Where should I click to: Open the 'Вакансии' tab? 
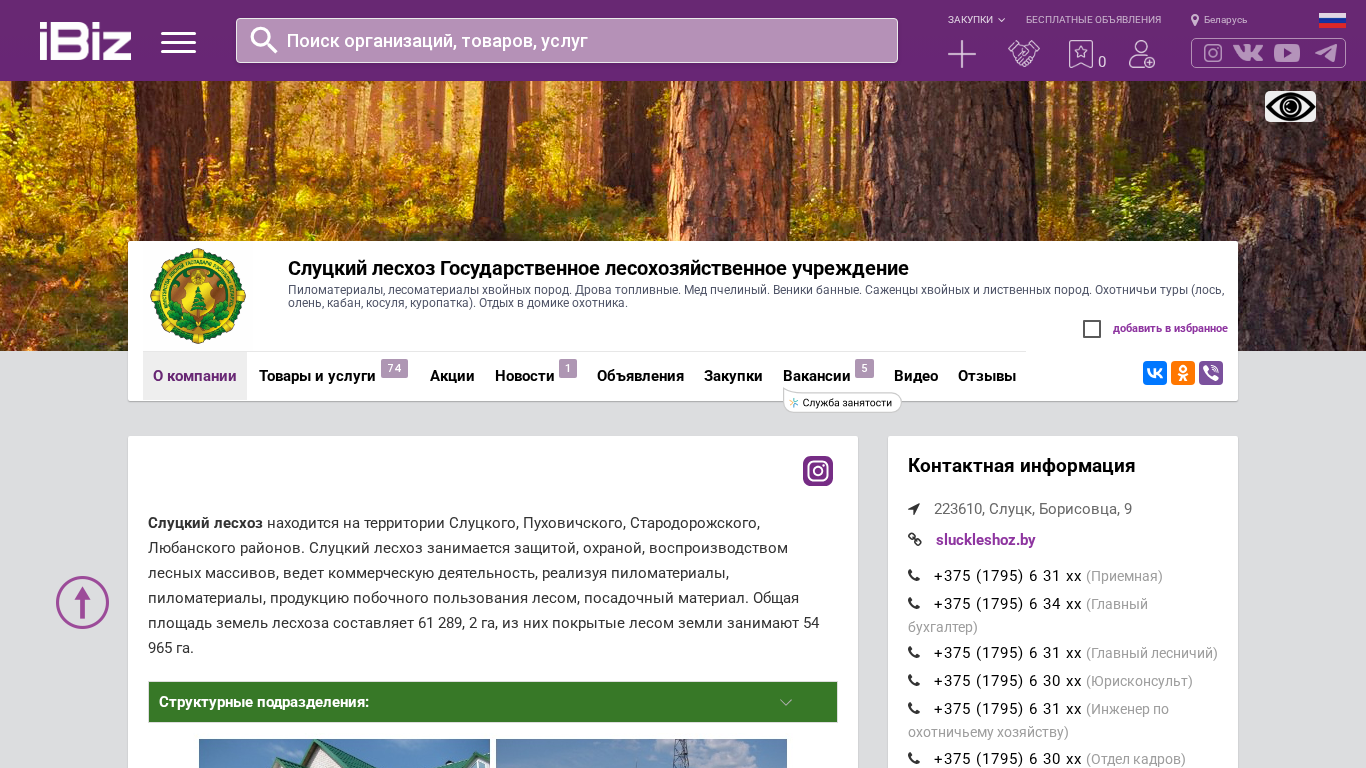(816, 376)
